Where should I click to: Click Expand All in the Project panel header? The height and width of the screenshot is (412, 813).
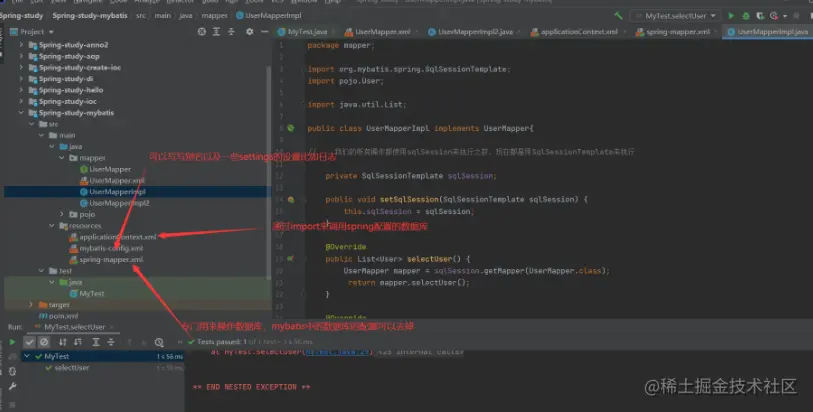pyautogui.click(x=216, y=32)
